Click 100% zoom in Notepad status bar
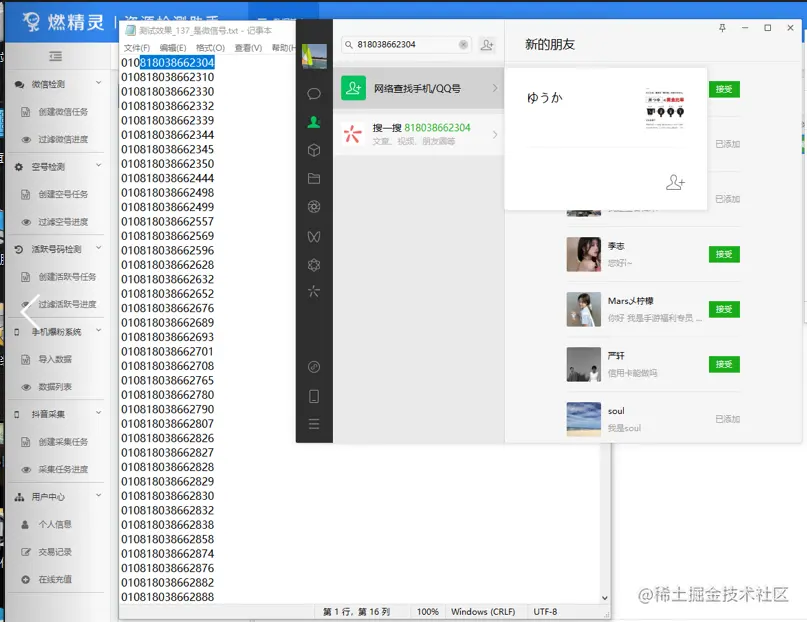This screenshot has height=622, width=807. click(x=428, y=612)
